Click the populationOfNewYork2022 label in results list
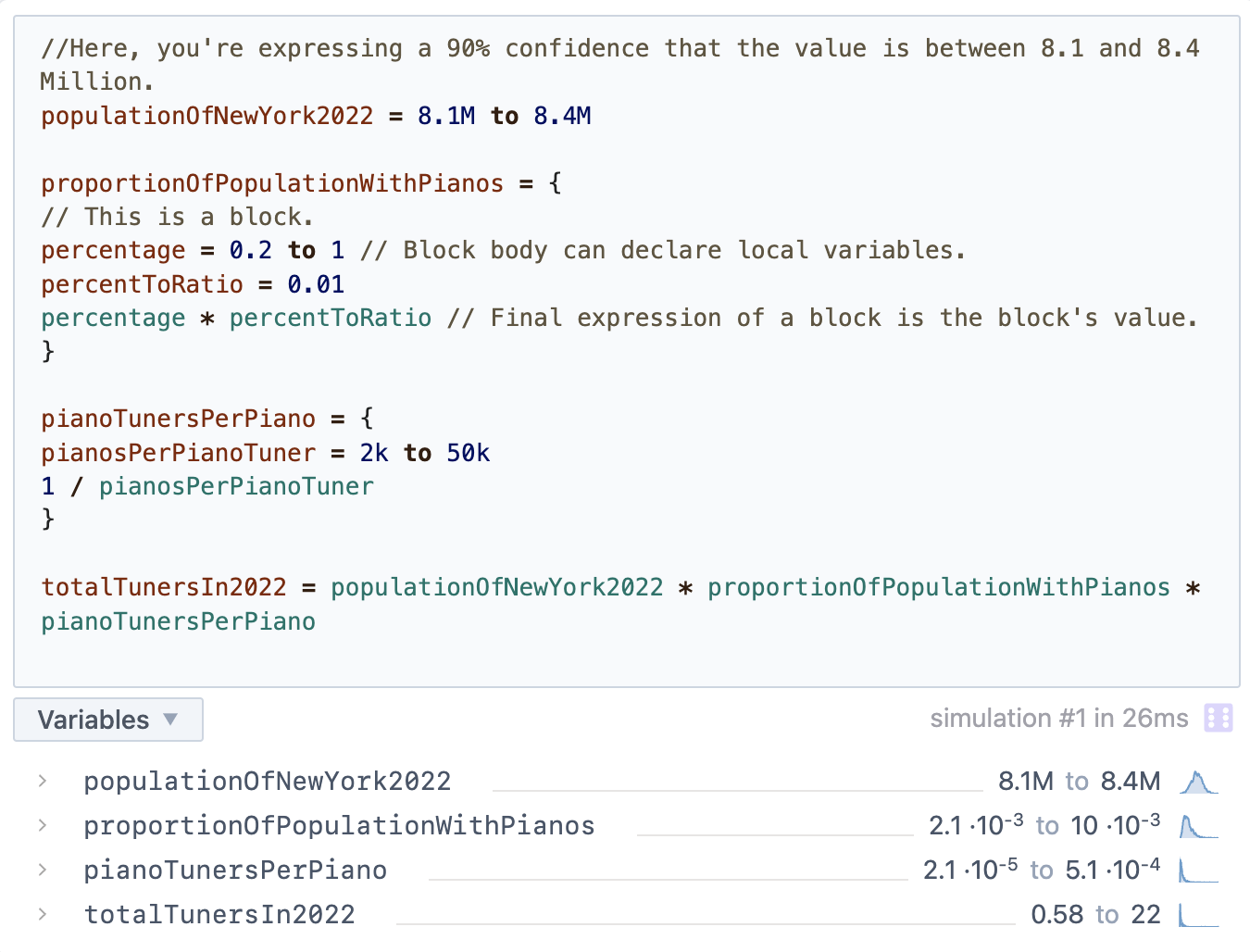1250x952 pixels. pyautogui.click(x=267, y=782)
